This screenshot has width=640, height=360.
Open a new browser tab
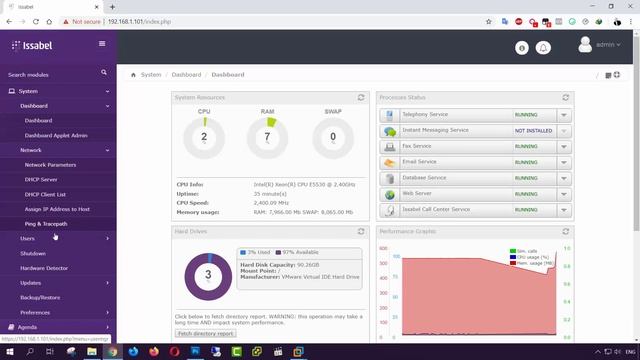click(112, 7)
